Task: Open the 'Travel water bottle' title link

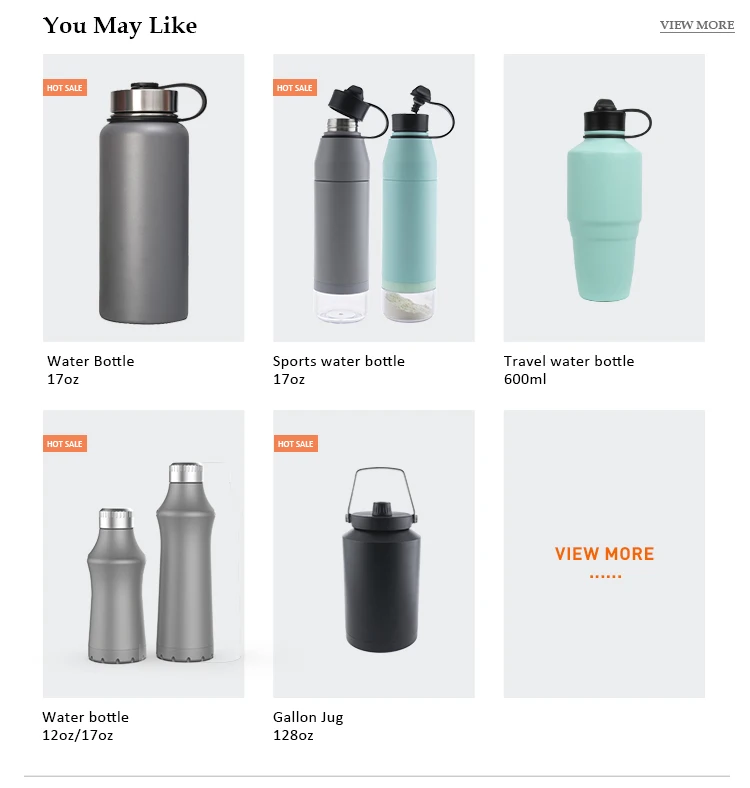Action: [569, 361]
